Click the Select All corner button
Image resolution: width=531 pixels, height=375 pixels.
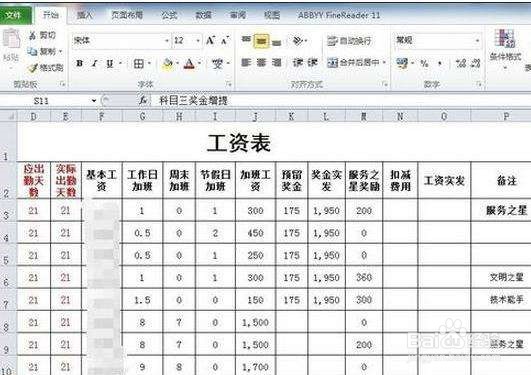pos(8,117)
